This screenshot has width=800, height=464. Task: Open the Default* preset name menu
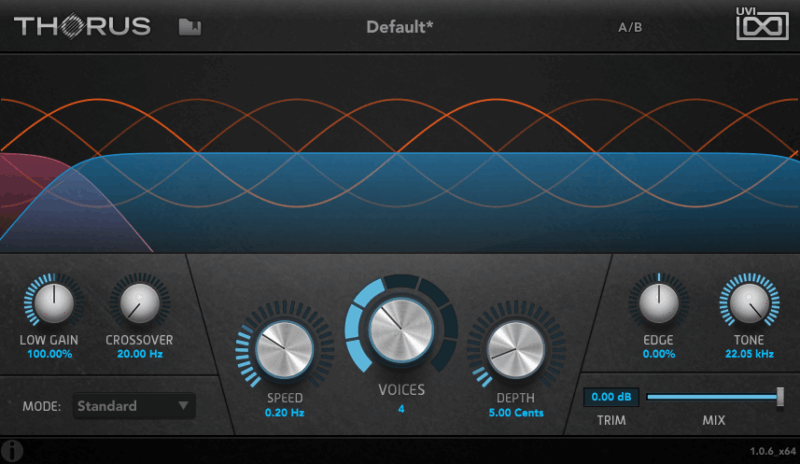400,26
